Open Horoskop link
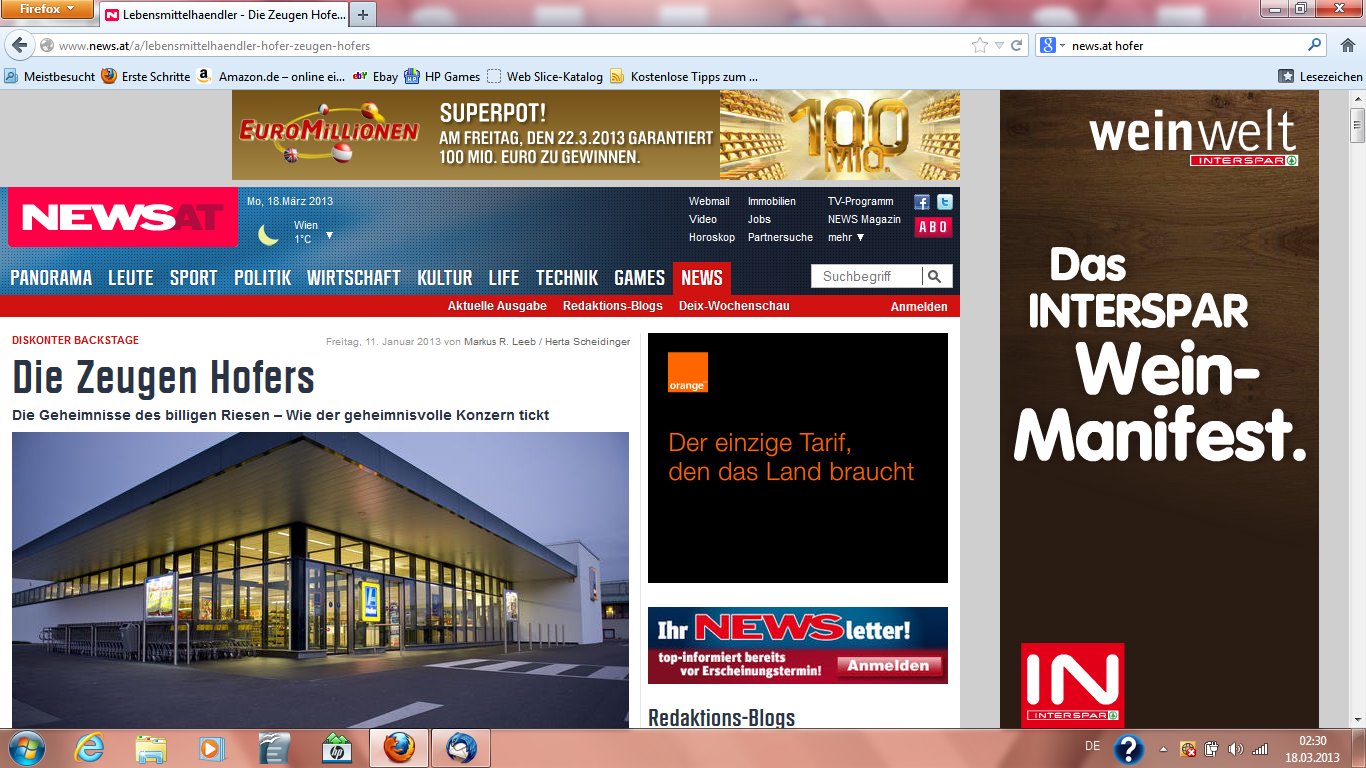Screen dimensions: 1366x768 tap(712, 237)
